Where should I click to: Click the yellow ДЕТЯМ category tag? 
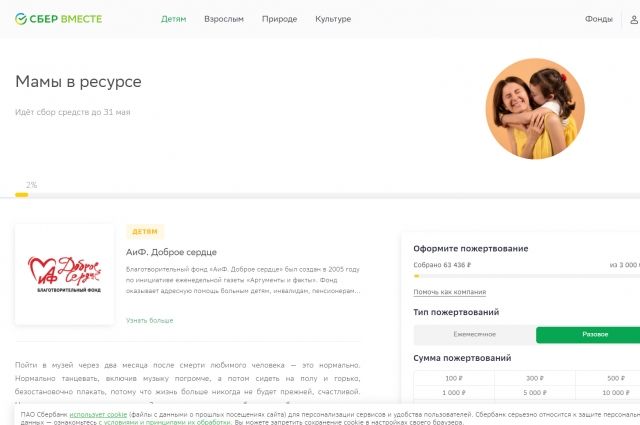(x=145, y=231)
